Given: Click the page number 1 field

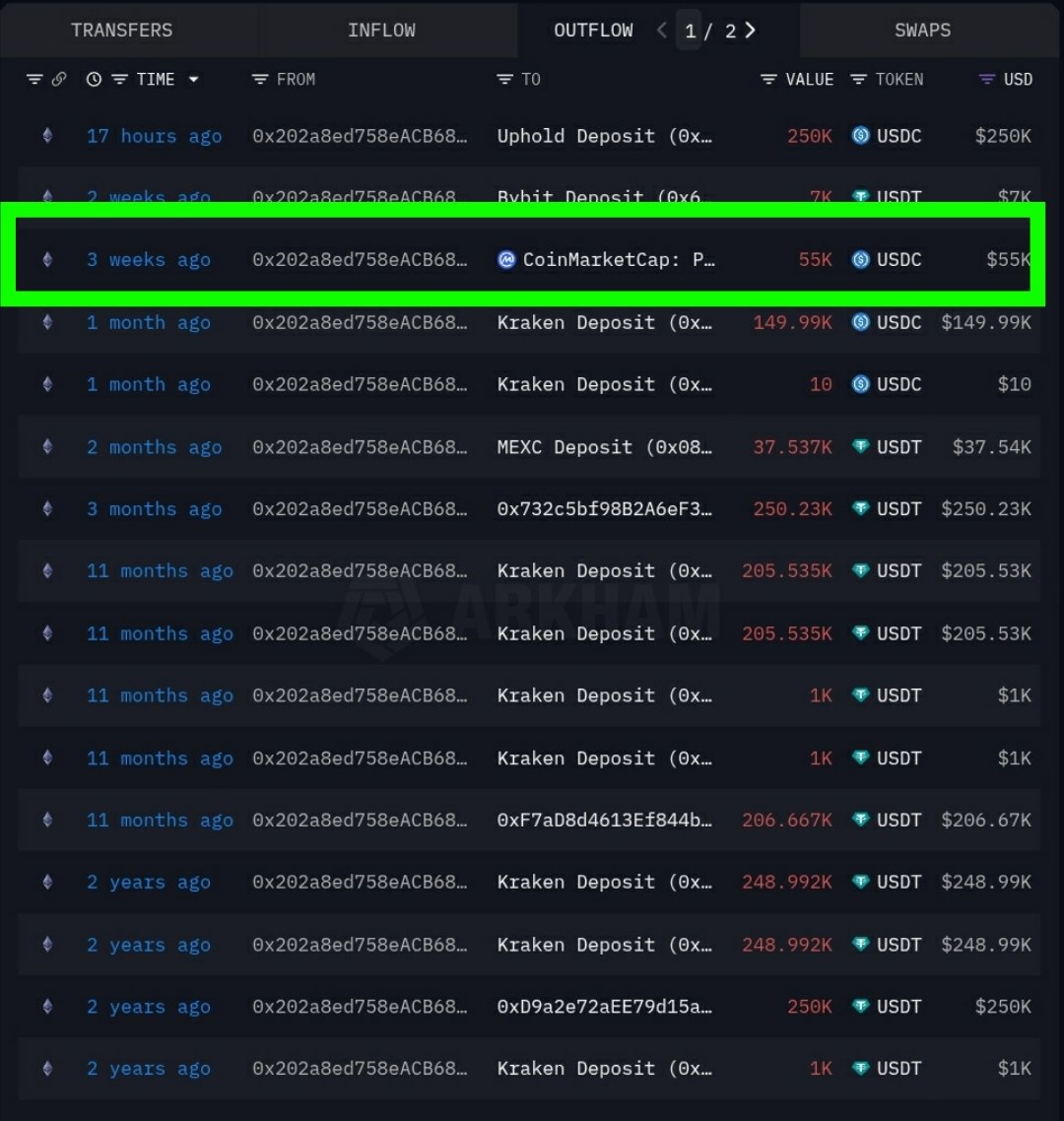Looking at the screenshot, I should coord(690,31).
